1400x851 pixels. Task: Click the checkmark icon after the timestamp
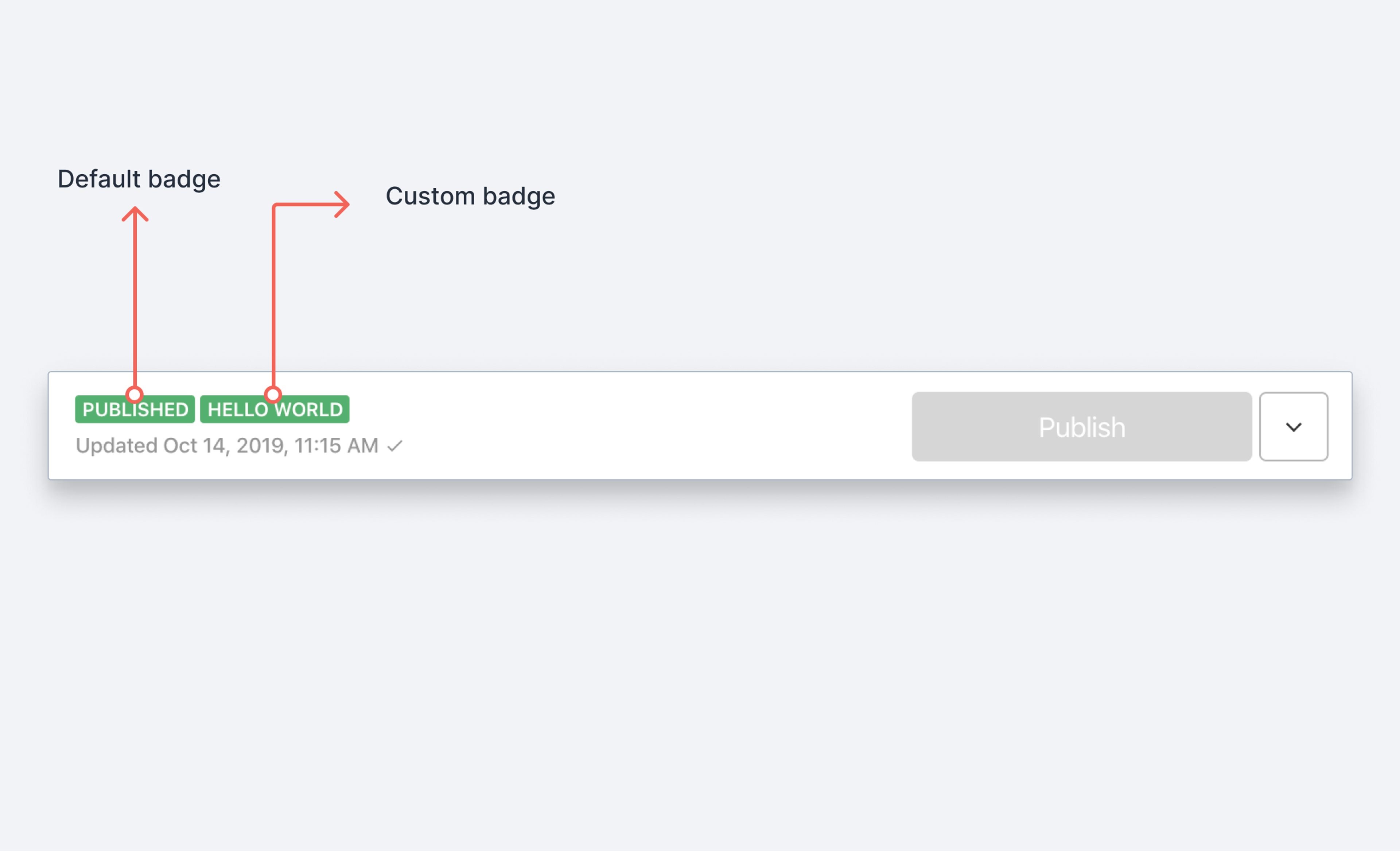coord(394,446)
